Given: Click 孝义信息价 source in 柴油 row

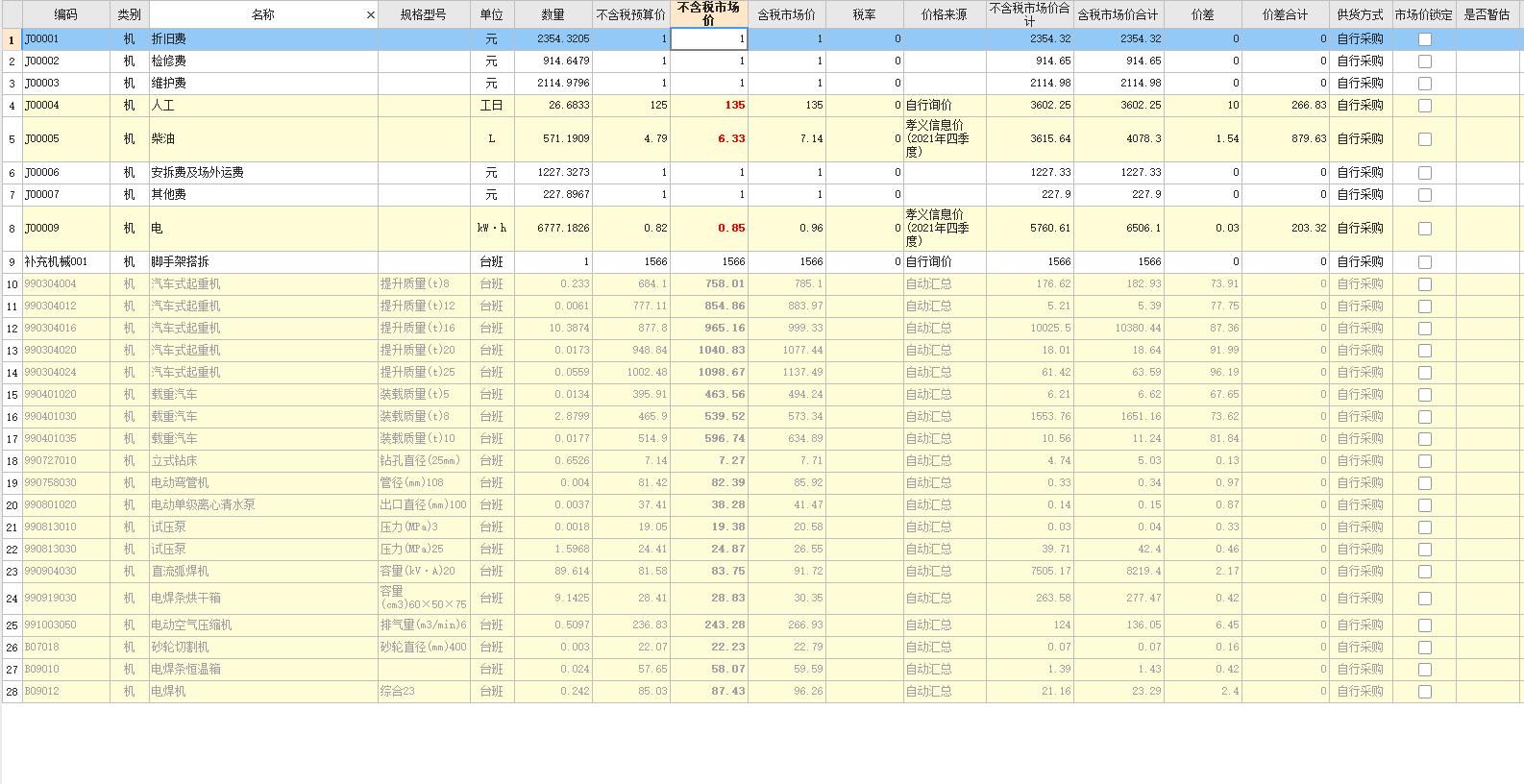Looking at the screenshot, I should coord(945,139).
